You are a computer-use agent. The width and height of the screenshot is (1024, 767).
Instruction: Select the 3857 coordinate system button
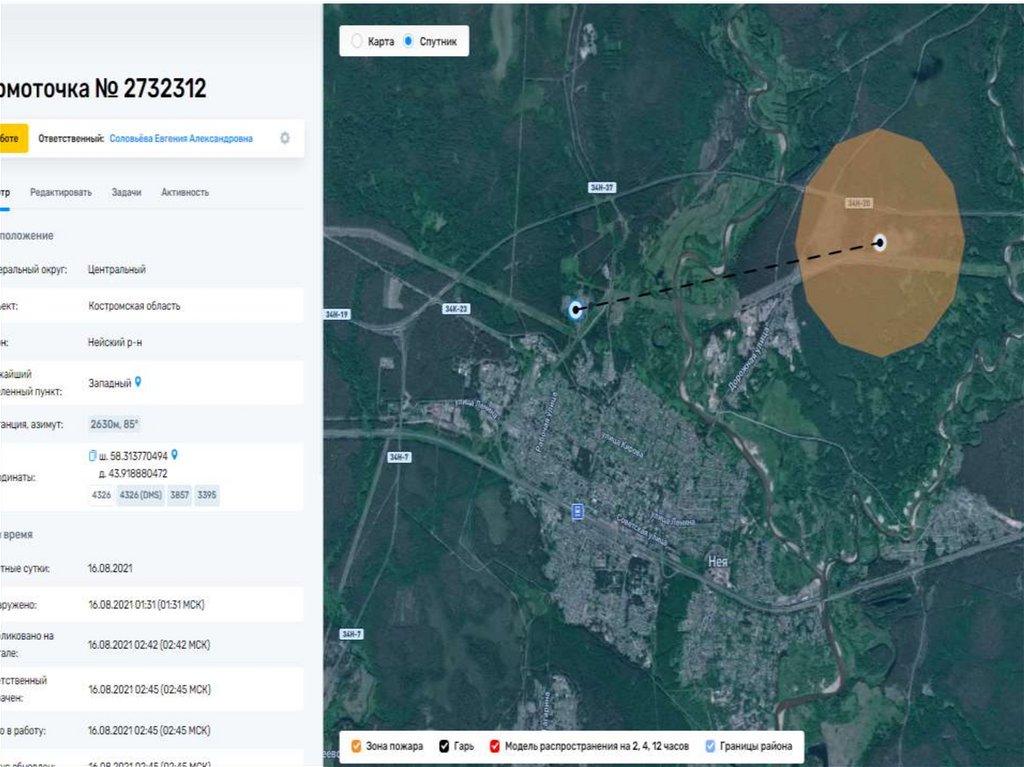(180, 495)
